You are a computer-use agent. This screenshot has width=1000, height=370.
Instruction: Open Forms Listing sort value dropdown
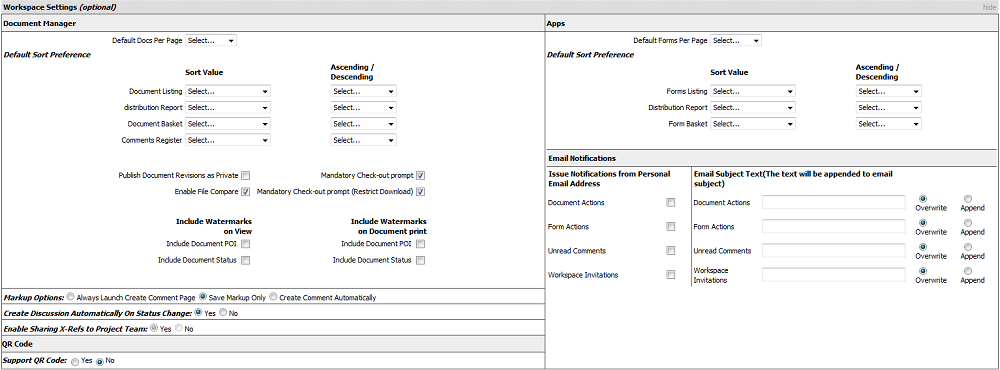point(753,91)
